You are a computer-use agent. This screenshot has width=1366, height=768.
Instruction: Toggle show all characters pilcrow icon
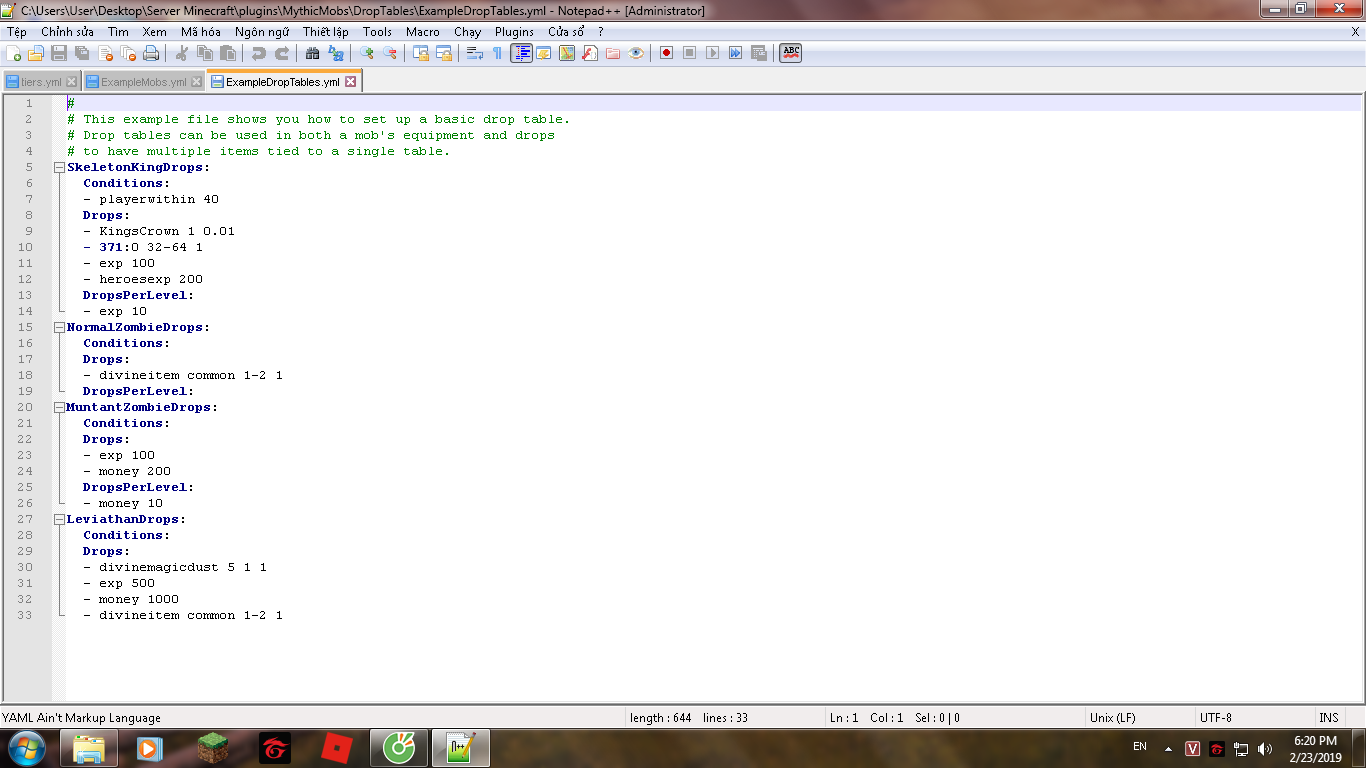497,53
